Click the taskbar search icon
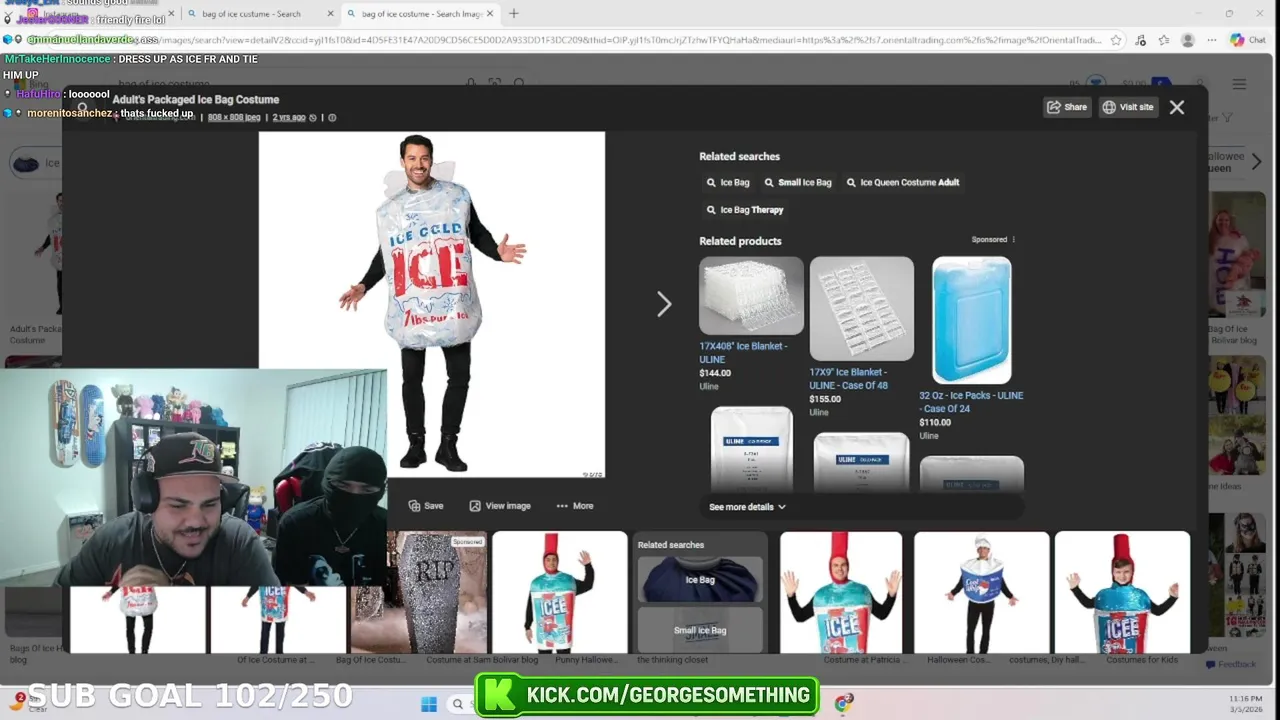This screenshot has height=720, width=1280. click(458, 704)
